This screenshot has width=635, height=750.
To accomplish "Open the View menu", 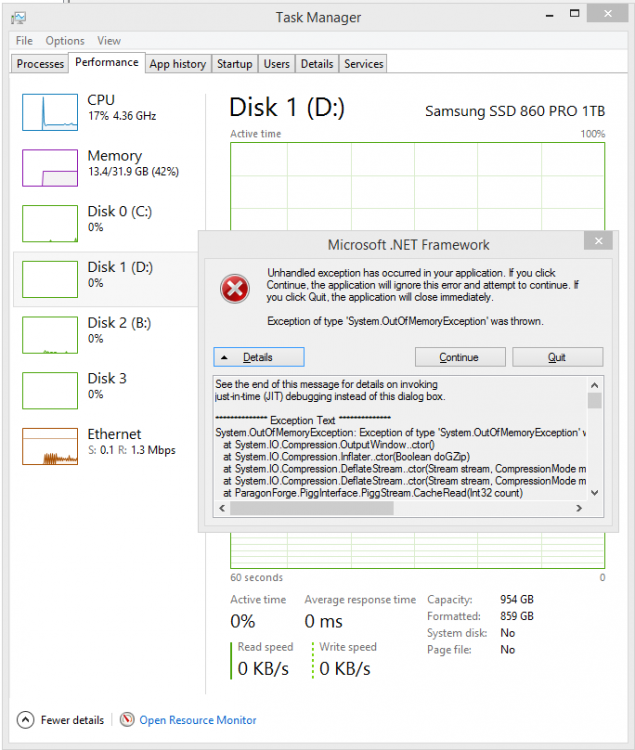I will 109,41.
